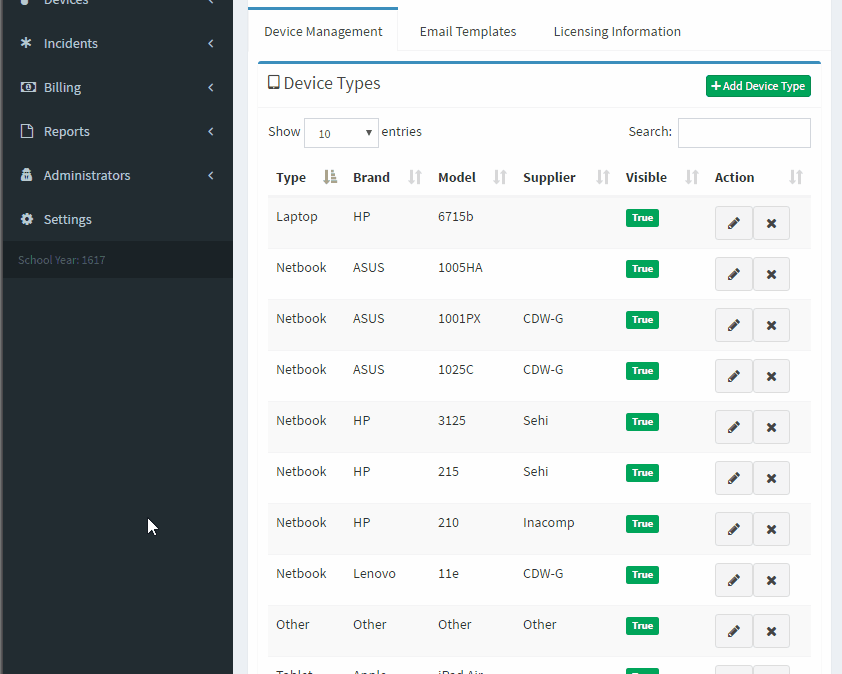
Task: Delete the Lenovo 11e netbook entry
Action: [x=771, y=580]
